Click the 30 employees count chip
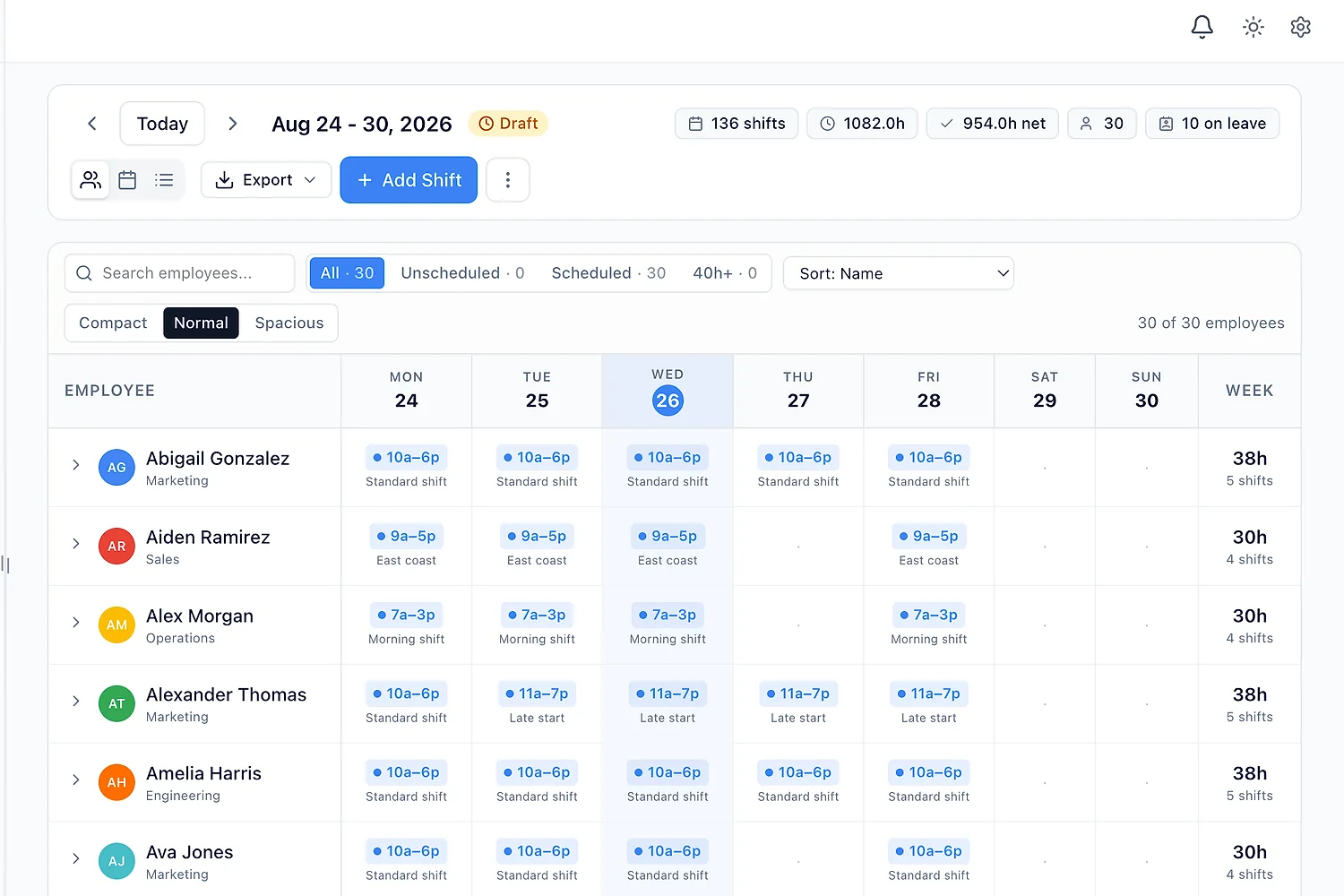The height and width of the screenshot is (896, 1344). [1102, 124]
